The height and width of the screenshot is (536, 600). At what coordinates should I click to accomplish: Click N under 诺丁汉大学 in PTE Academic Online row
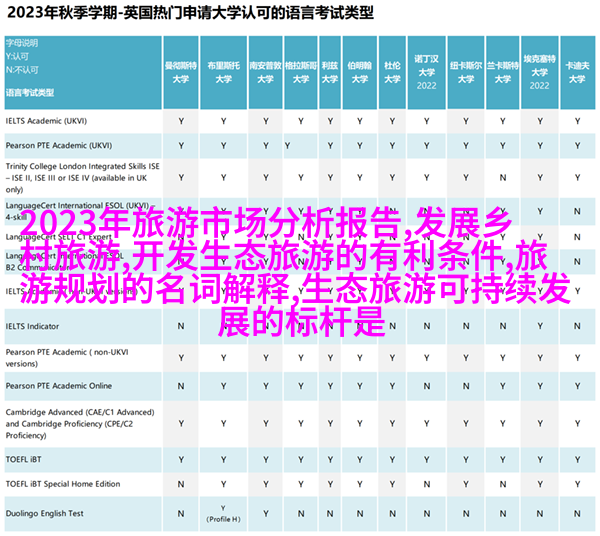(427, 386)
